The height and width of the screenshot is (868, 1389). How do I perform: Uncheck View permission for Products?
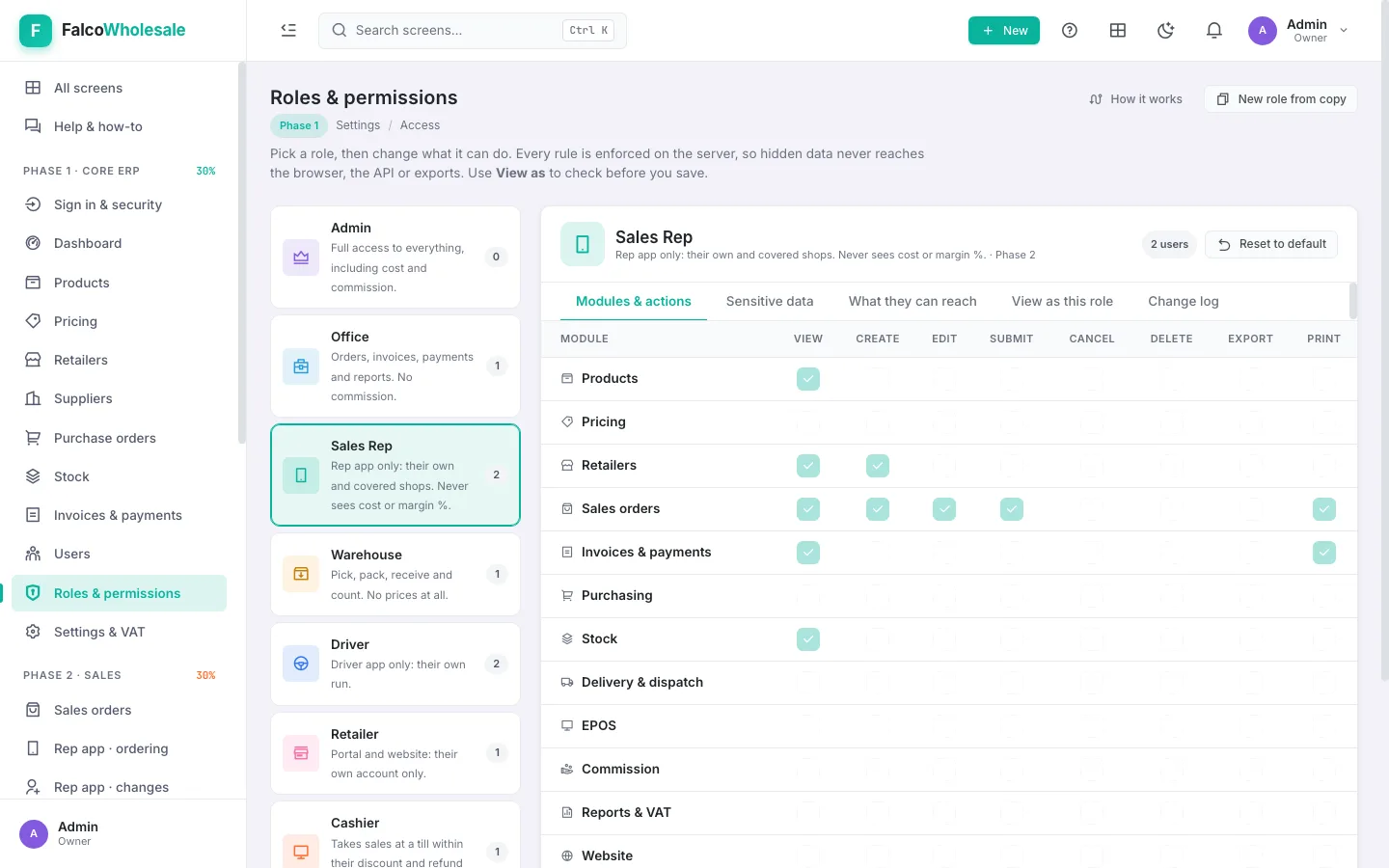click(x=808, y=379)
